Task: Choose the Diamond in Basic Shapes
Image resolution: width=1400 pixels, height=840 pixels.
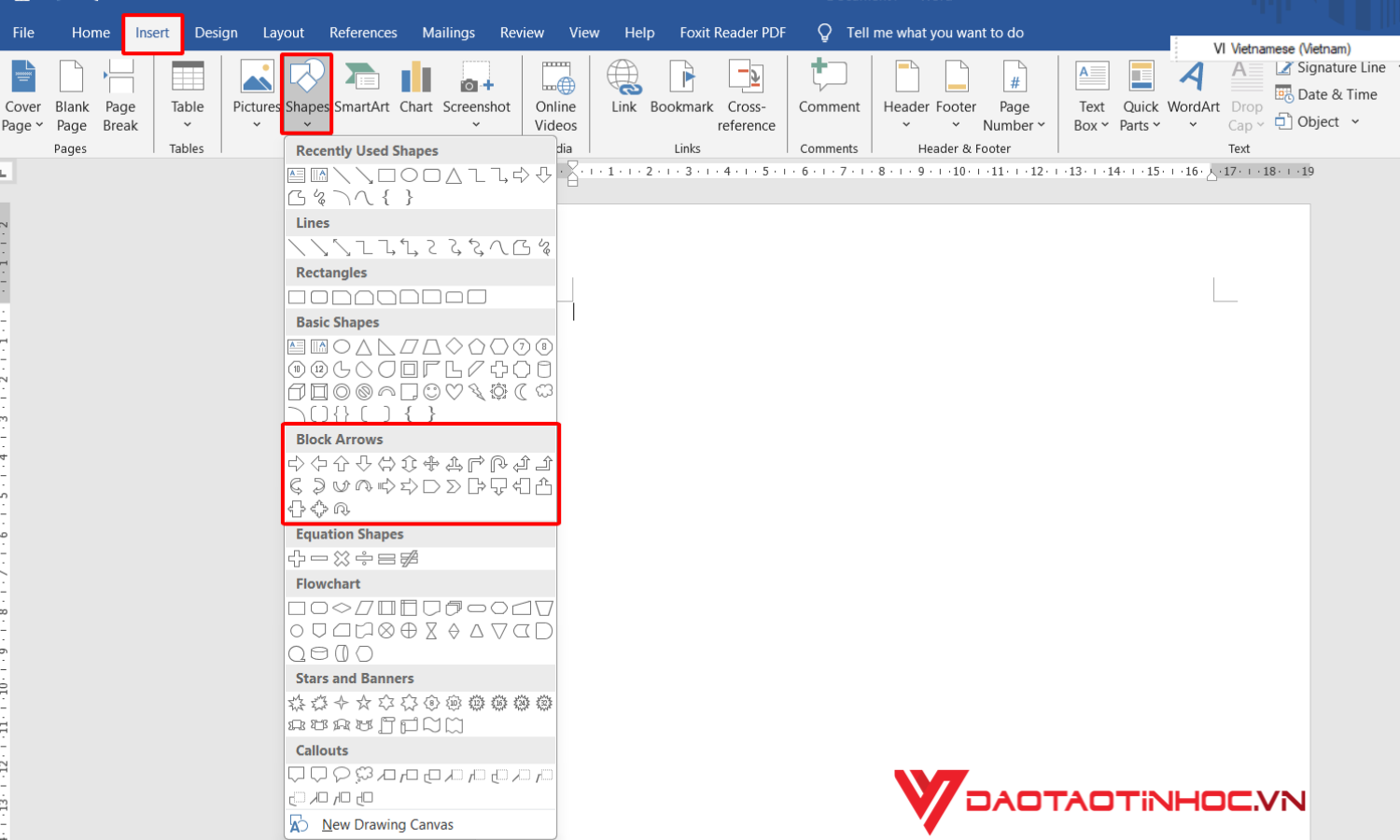Action: pos(454,346)
